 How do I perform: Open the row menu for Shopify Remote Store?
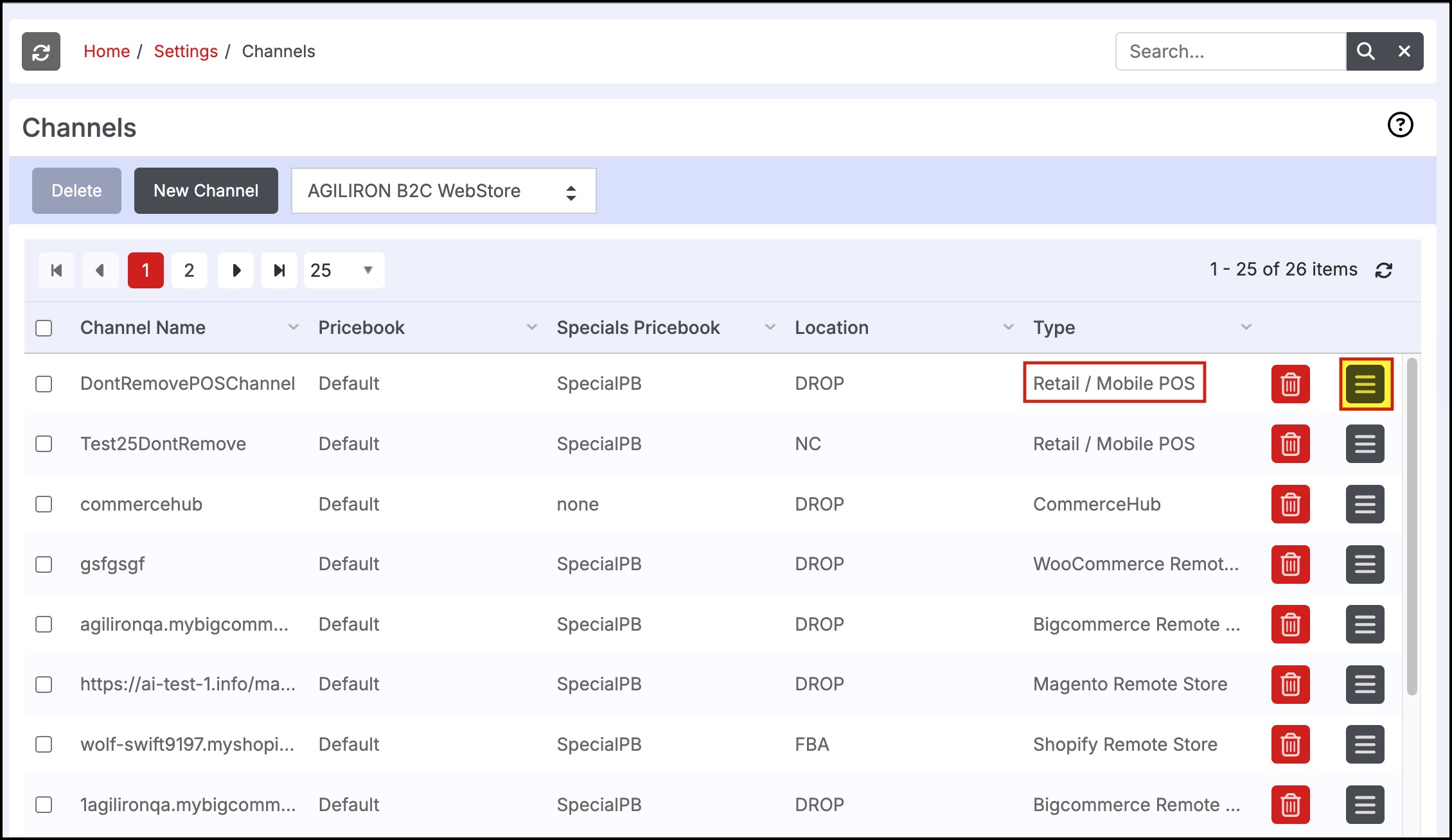(1365, 744)
